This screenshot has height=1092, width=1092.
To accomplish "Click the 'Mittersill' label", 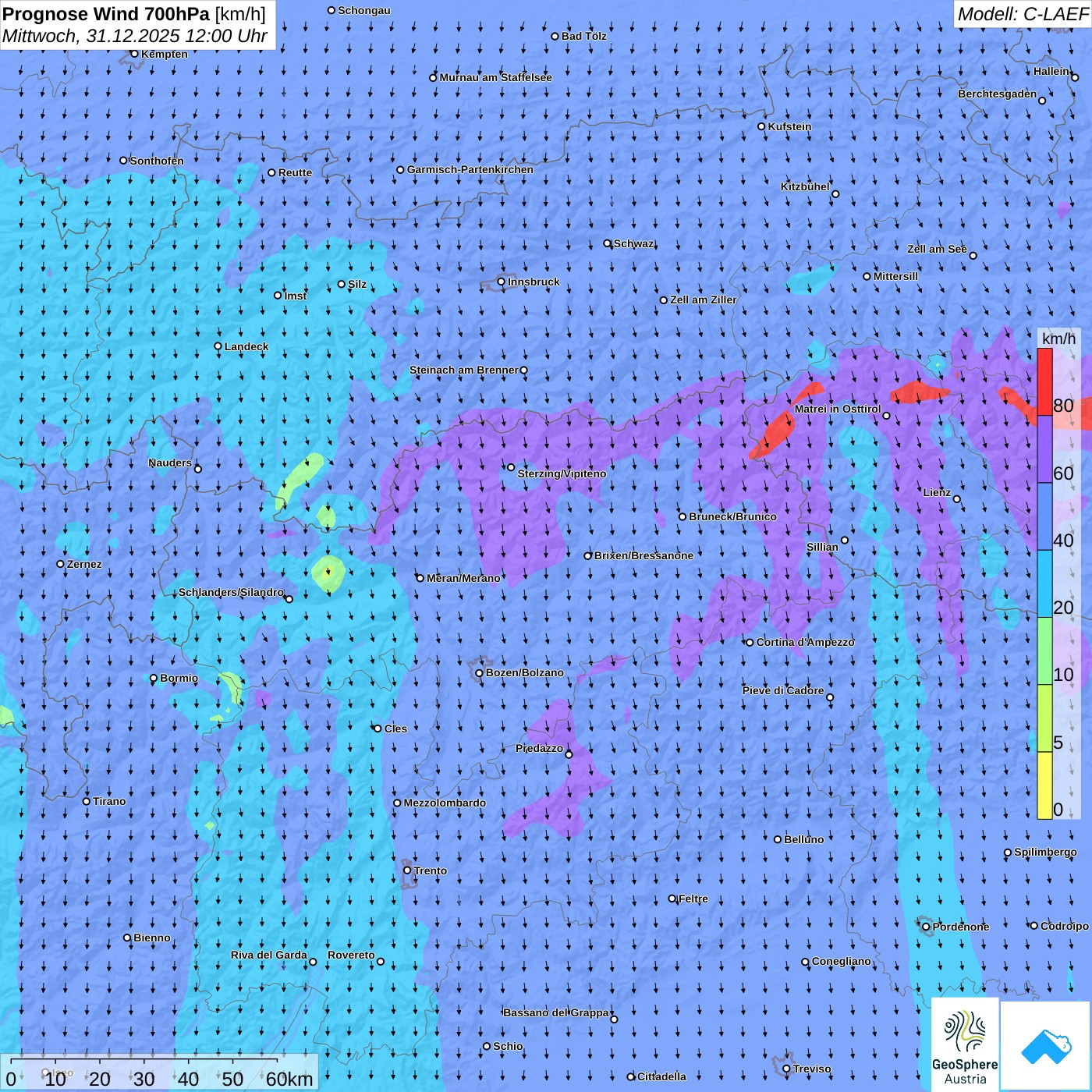I will tap(896, 276).
